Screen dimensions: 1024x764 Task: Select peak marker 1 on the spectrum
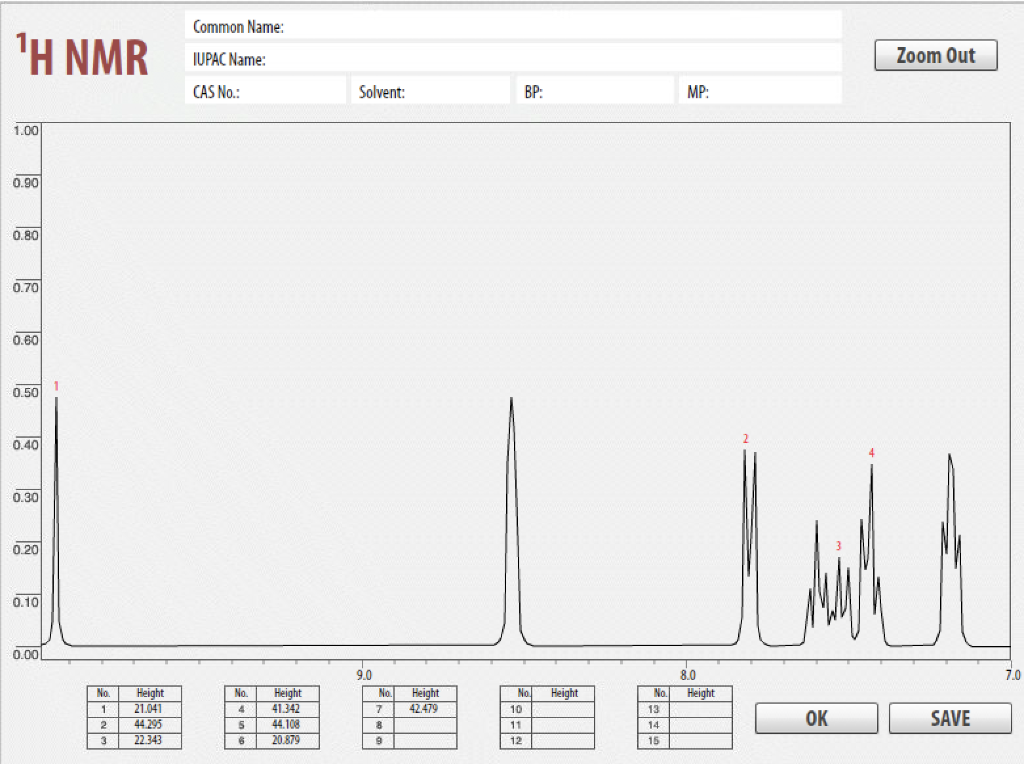pyautogui.click(x=57, y=384)
